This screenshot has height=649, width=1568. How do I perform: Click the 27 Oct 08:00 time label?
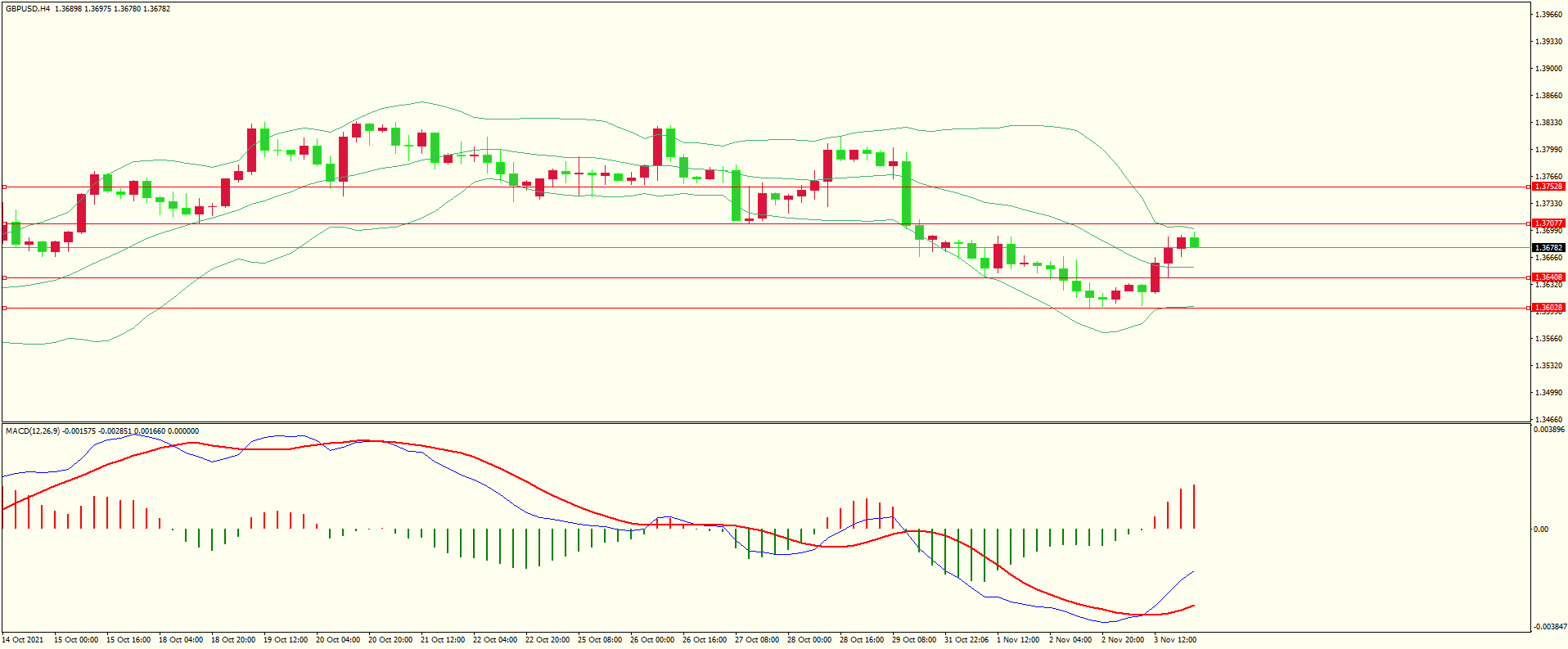click(x=757, y=640)
